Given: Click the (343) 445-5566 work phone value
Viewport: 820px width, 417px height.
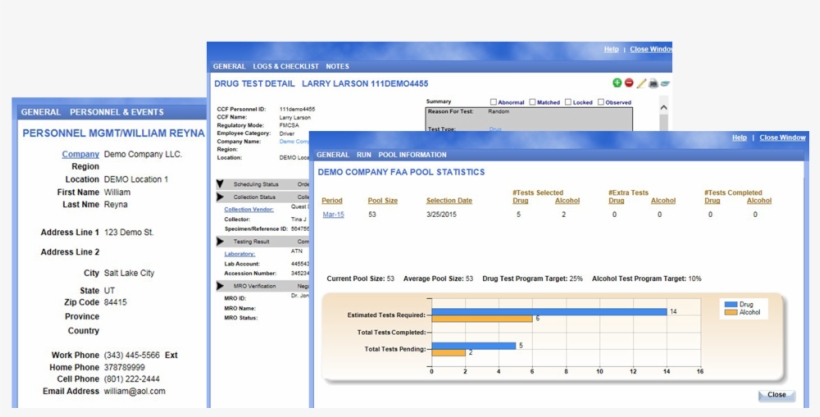Looking at the screenshot, I should (x=132, y=355).
